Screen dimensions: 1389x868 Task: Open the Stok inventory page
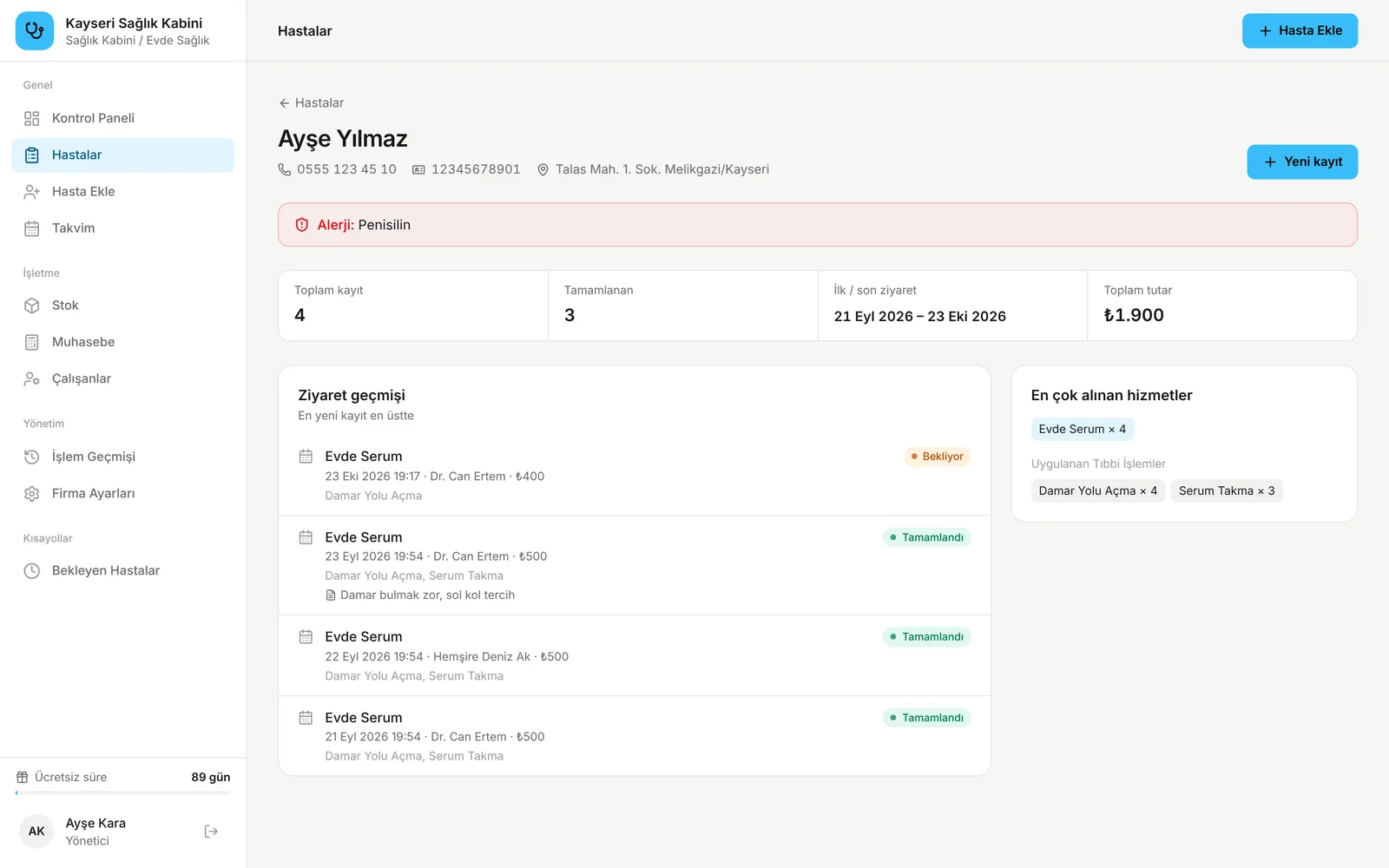click(x=123, y=306)
